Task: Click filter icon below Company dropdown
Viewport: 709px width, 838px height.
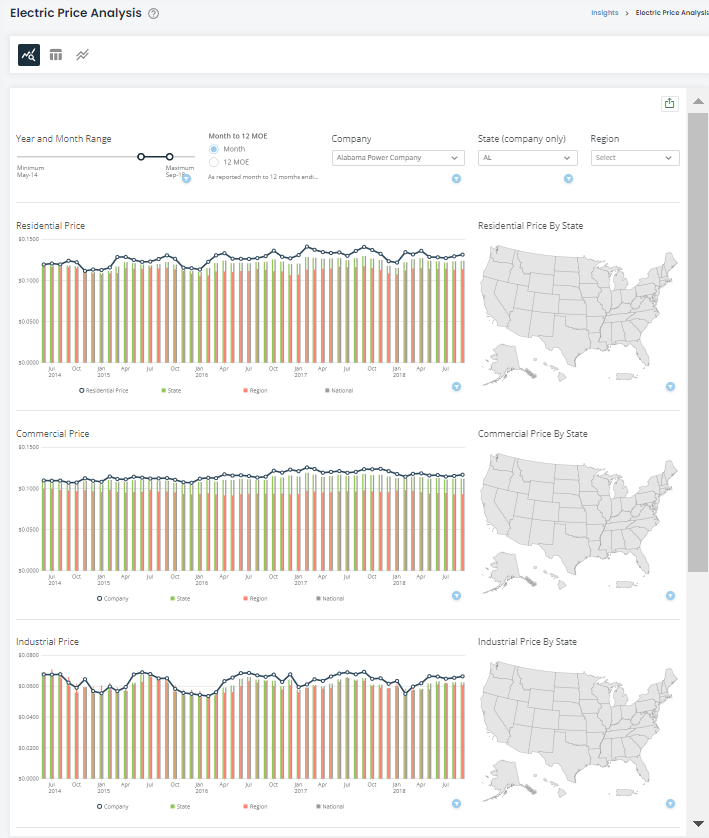Action: tap(456, 179)
